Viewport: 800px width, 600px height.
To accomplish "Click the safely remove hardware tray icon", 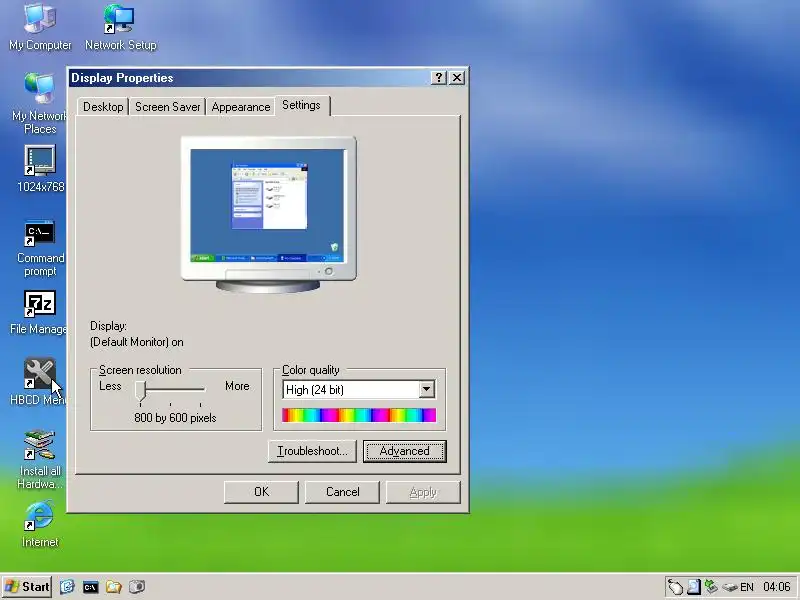I will [x=730, y=587].
